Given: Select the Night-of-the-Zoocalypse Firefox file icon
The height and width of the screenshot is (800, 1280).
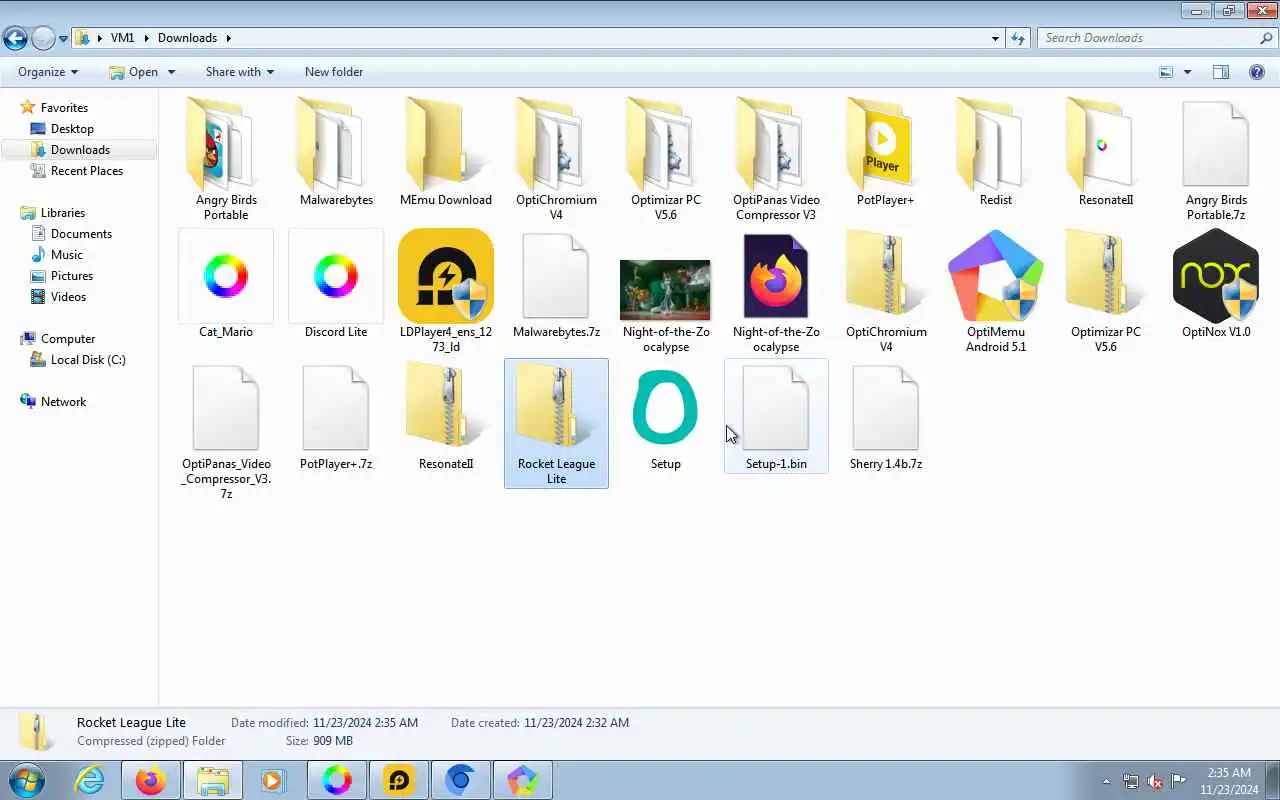Looking at the screenshot, I should click(x=776, y=277).
